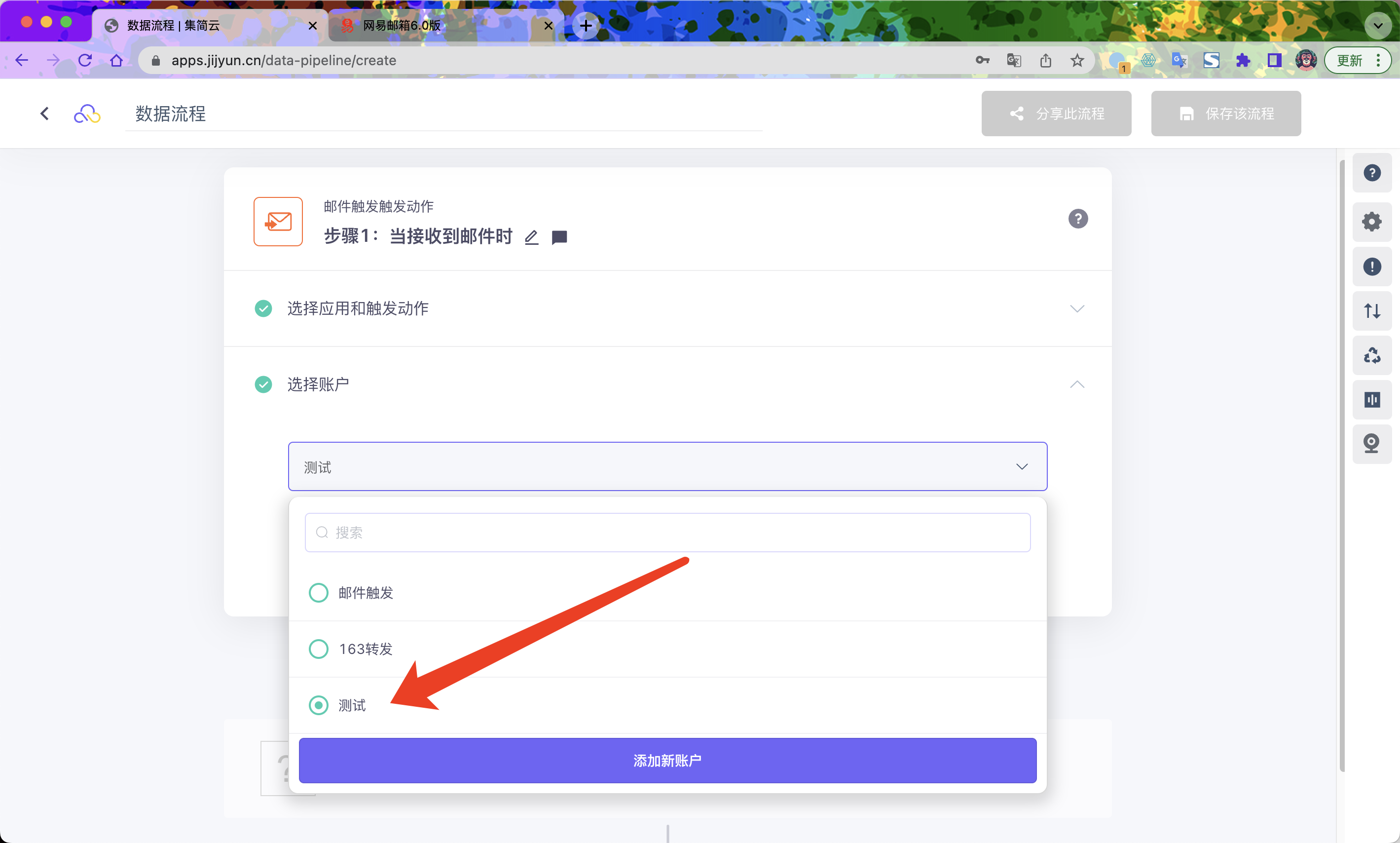Click the comment icon beside step title
Viewport: 1400px width, 843px height.
(x=559, y=237)
